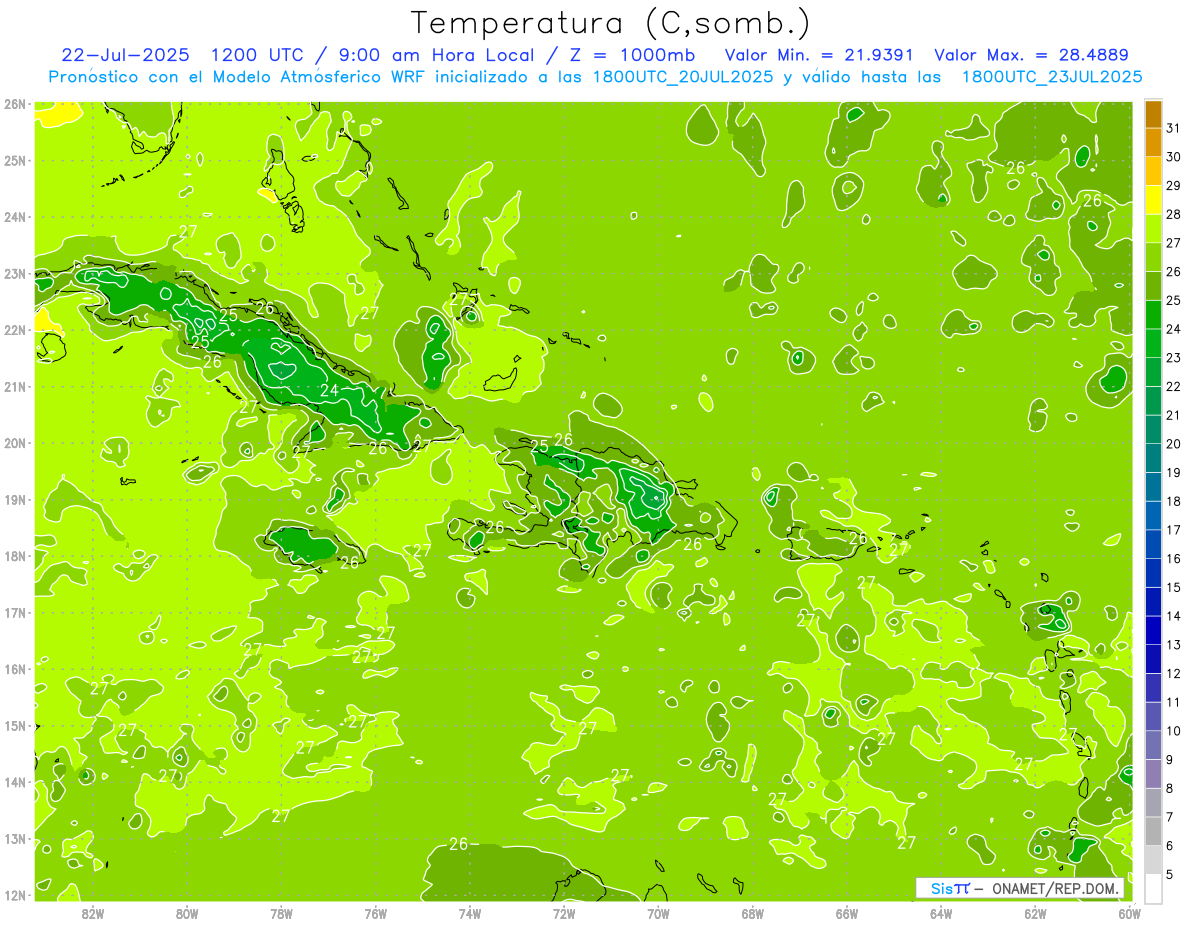Click the 'Valor Max. = 28.4889' readout

(x=1030, y=55)
